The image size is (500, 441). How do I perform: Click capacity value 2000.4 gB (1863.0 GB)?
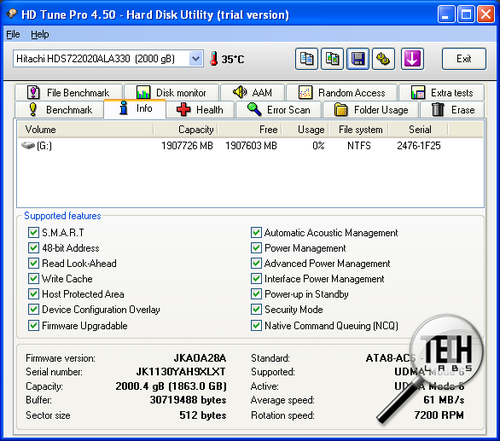point(171,386)
